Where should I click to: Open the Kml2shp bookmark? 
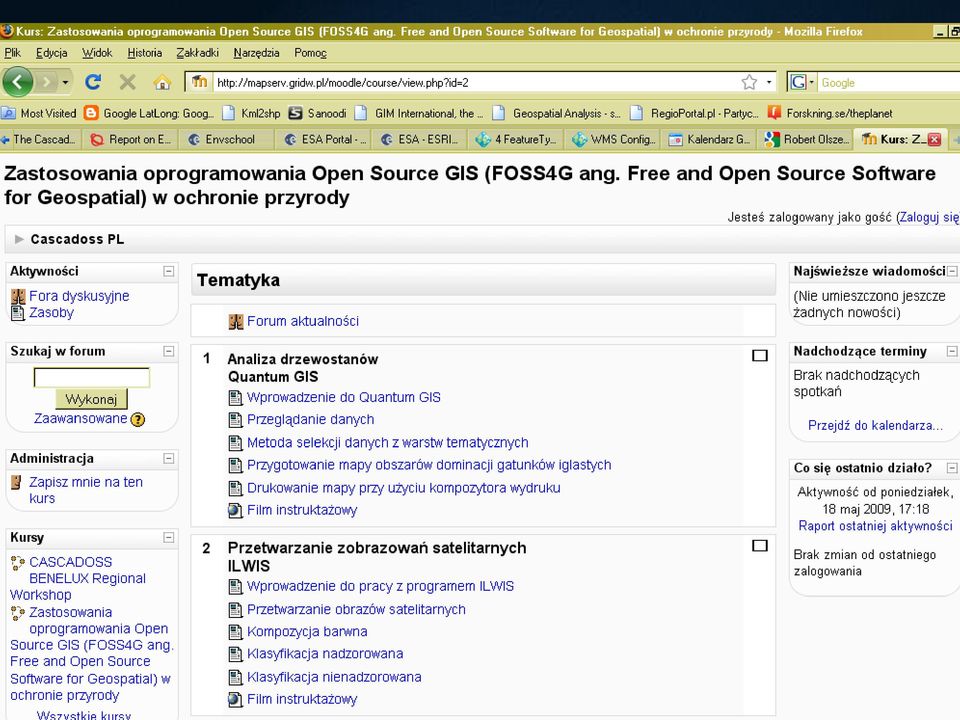(x=252, y=113)
